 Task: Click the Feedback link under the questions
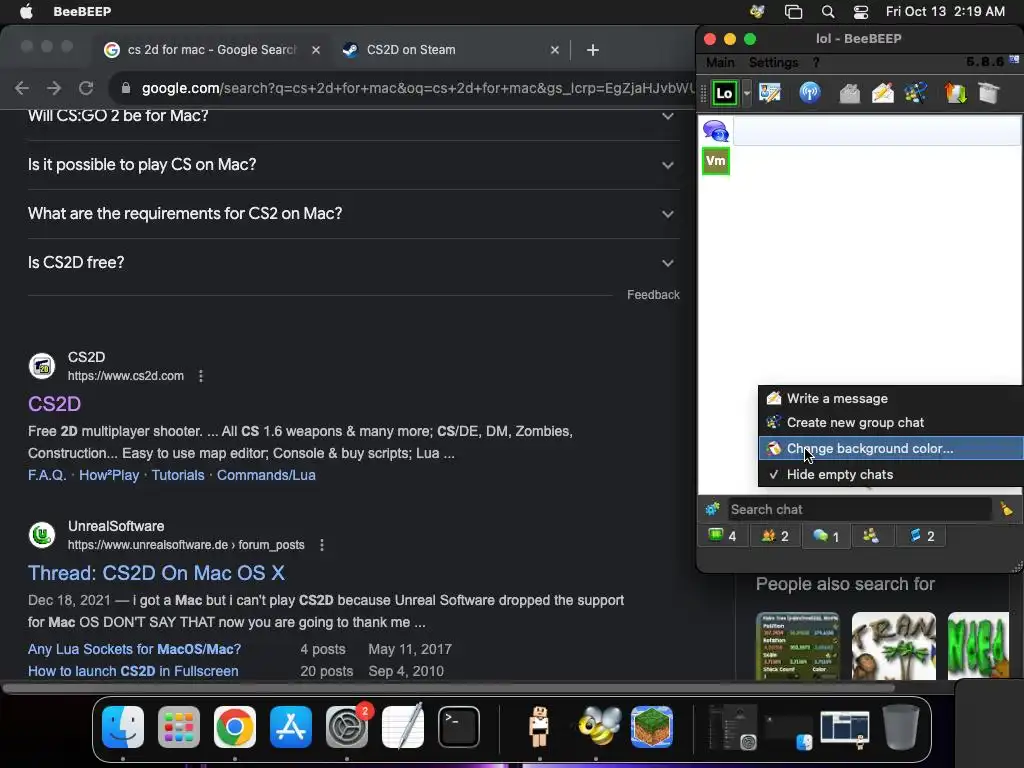coord(653,295)
